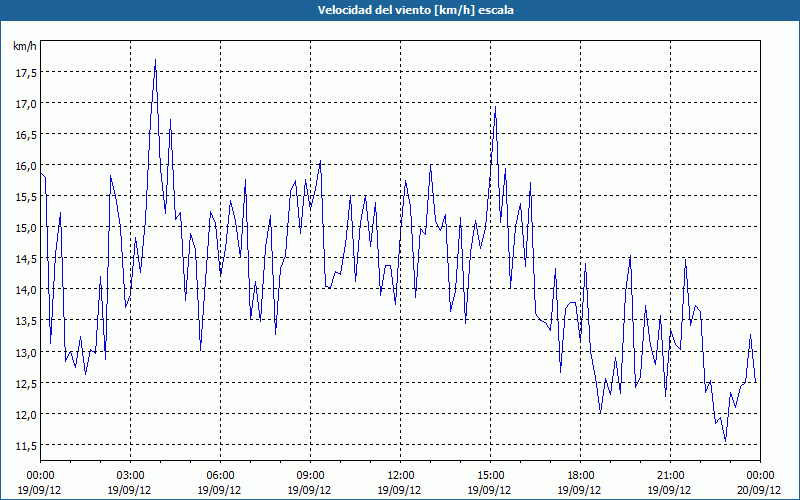Click the 13,0 y-axis value
Screen dimensions: 800x500
(x=27, y=353)
